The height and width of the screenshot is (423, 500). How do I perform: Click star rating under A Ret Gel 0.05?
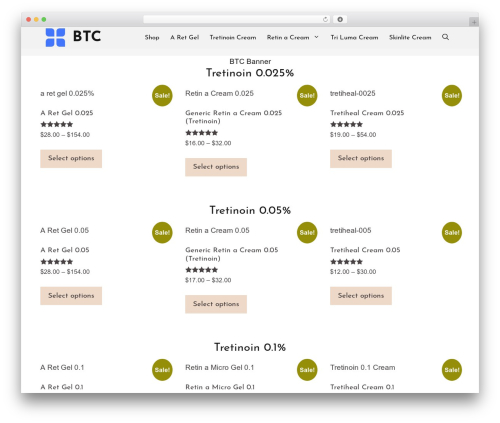57,262
